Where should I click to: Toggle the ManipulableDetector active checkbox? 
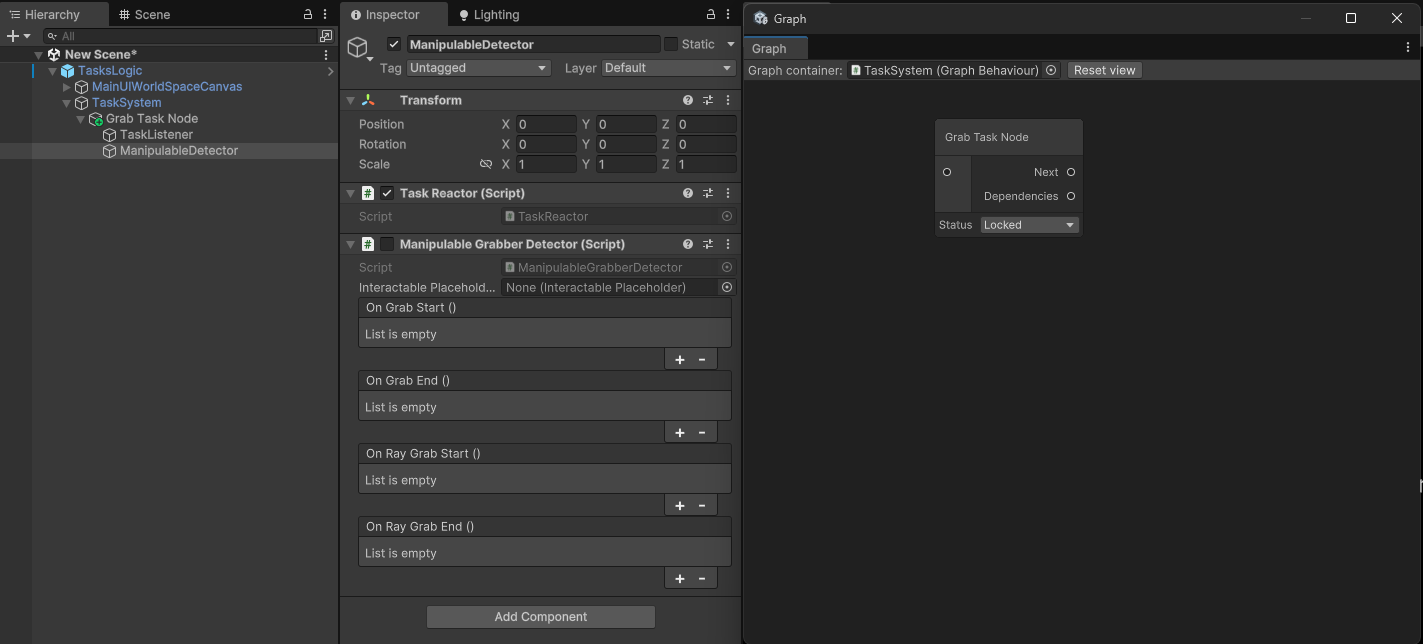pyautogui.click(x=394, y=44)
